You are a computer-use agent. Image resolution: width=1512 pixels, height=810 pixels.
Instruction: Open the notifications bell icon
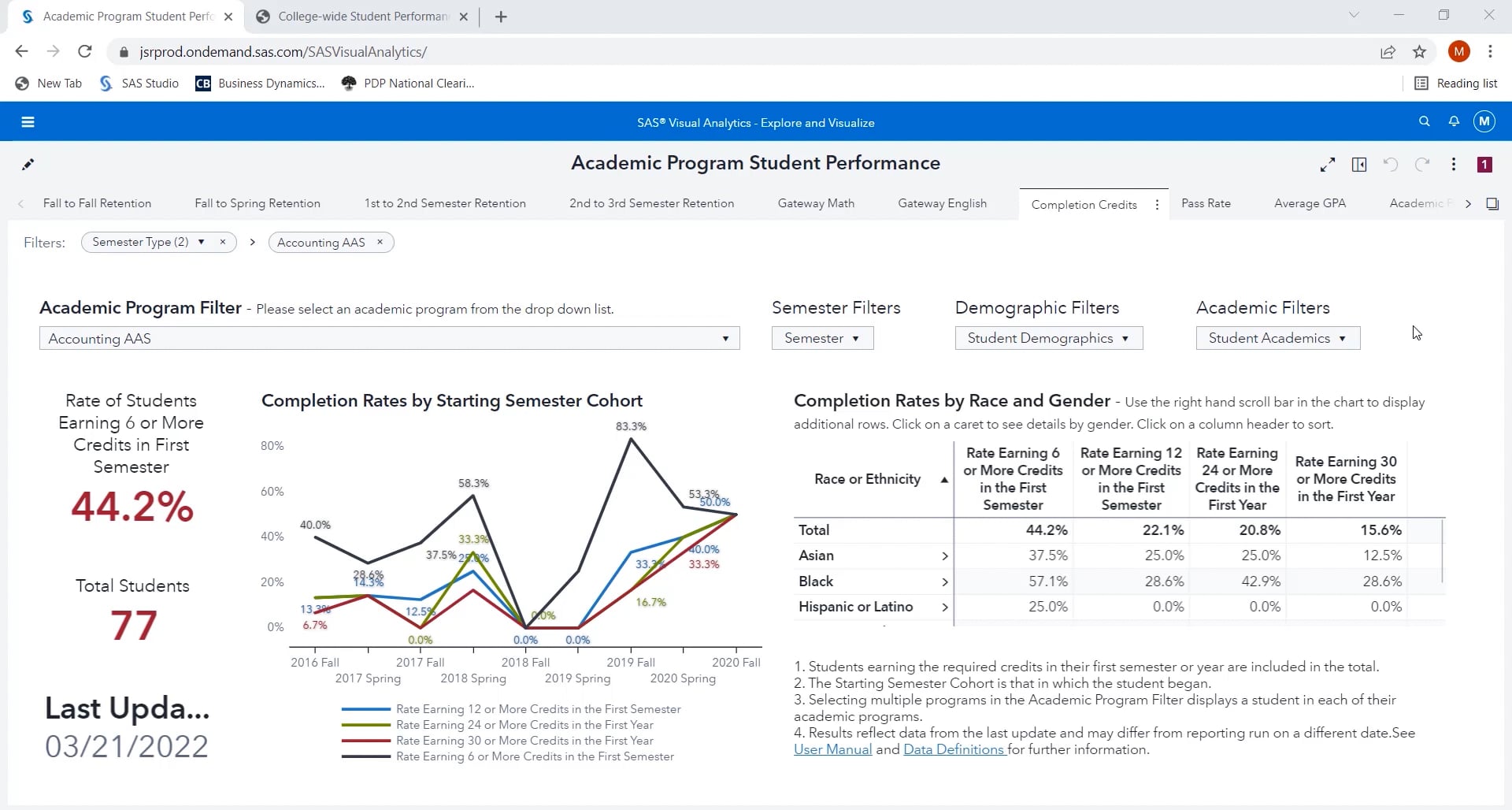[1454, 121]
